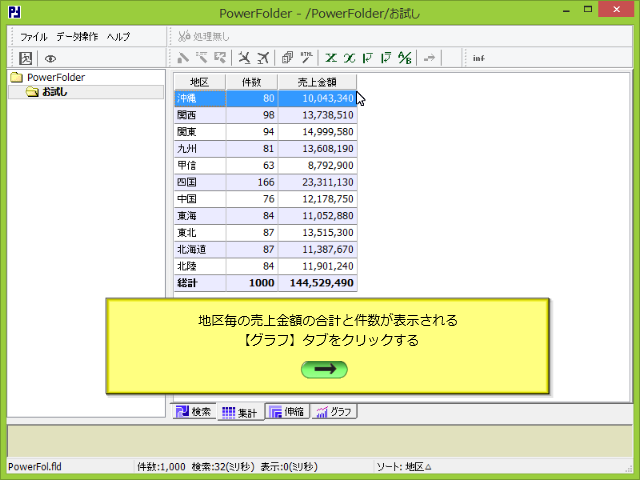Click sales amount 10,043,340

318,98
